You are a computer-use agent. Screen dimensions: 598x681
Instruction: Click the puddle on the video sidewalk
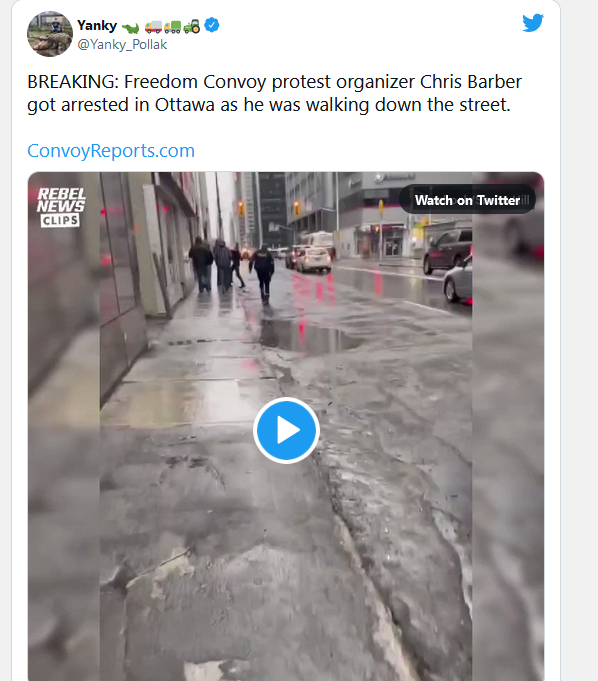point(306,336)
